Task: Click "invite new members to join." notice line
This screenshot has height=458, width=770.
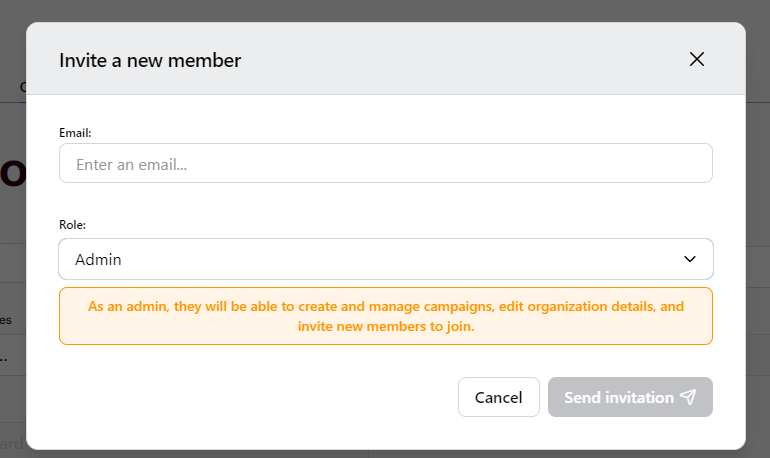Action: pos(385,326)
